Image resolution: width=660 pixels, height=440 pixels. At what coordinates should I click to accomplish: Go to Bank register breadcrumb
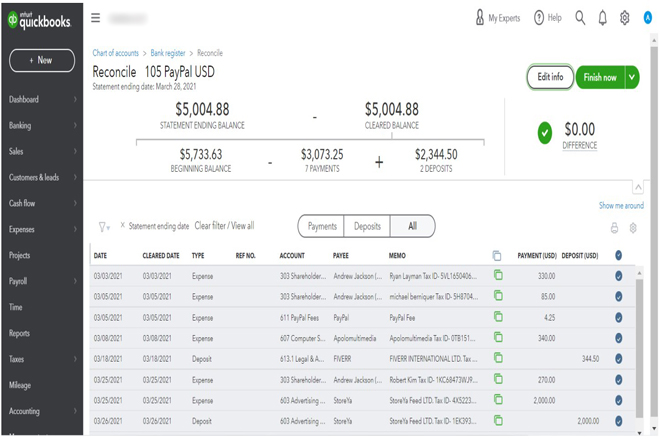coord(168,53)
